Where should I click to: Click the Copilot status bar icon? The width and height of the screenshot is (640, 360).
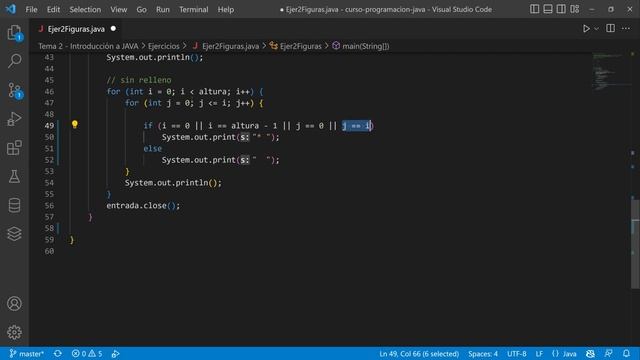590,353
